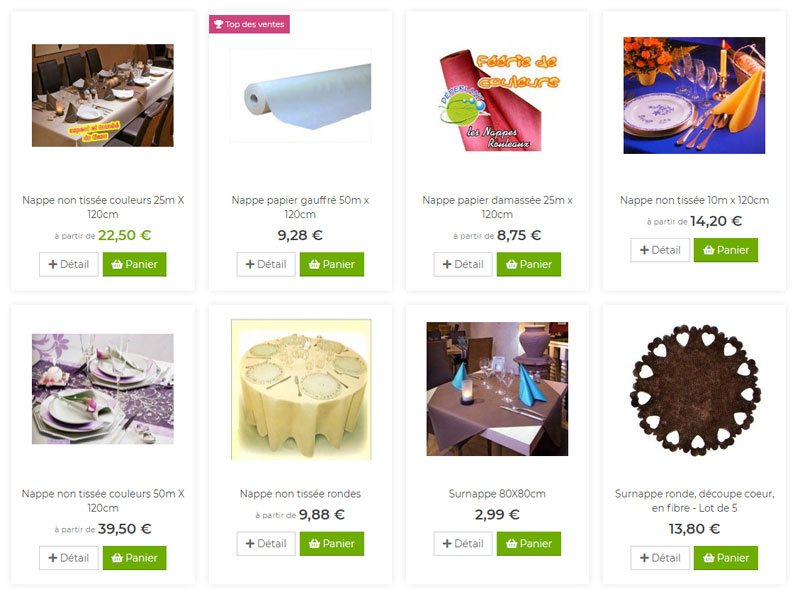This screenshot has height=600, width=800.
Task: Open Détail for Nappe non tissée rondes
Action: click(x=266, y=544)
